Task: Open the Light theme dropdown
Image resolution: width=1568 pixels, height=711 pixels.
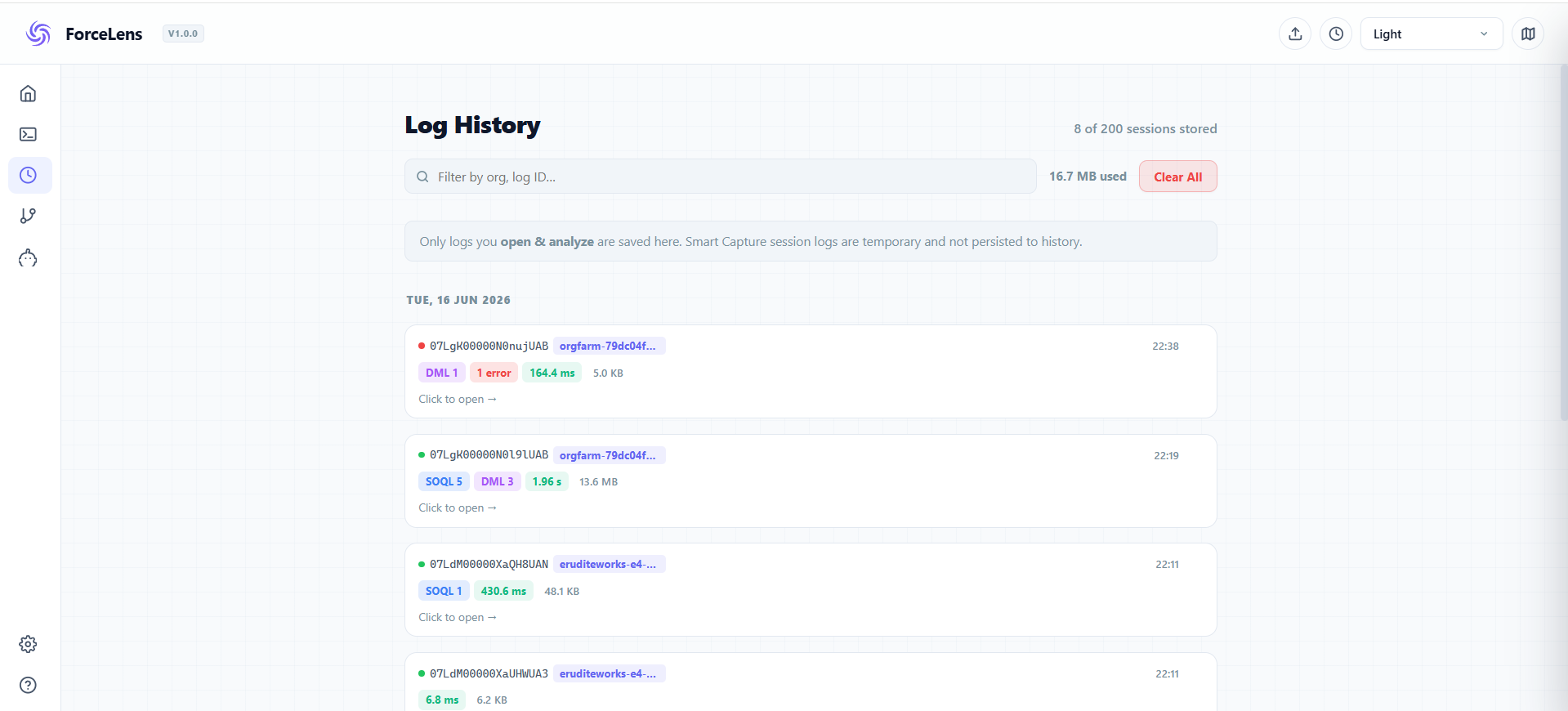Action: click(x=1431, y=34)
